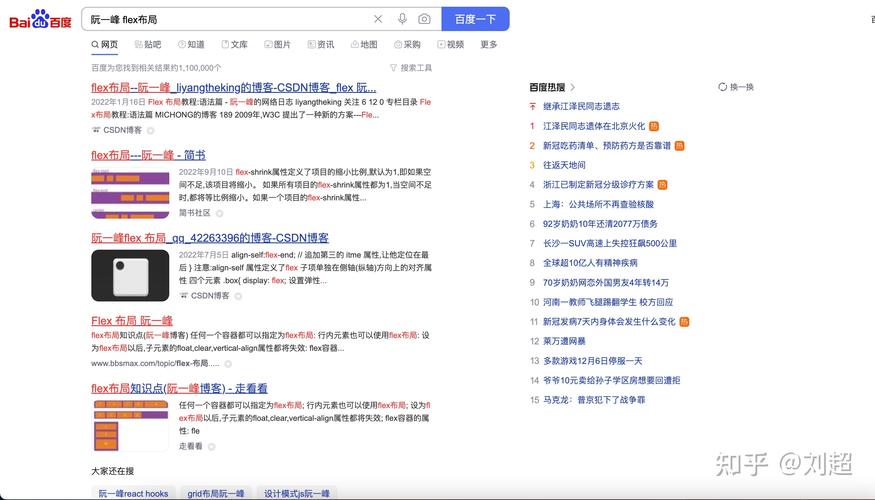Open the 视频 tab
The image size is (875, 500).
click(450, 45)
